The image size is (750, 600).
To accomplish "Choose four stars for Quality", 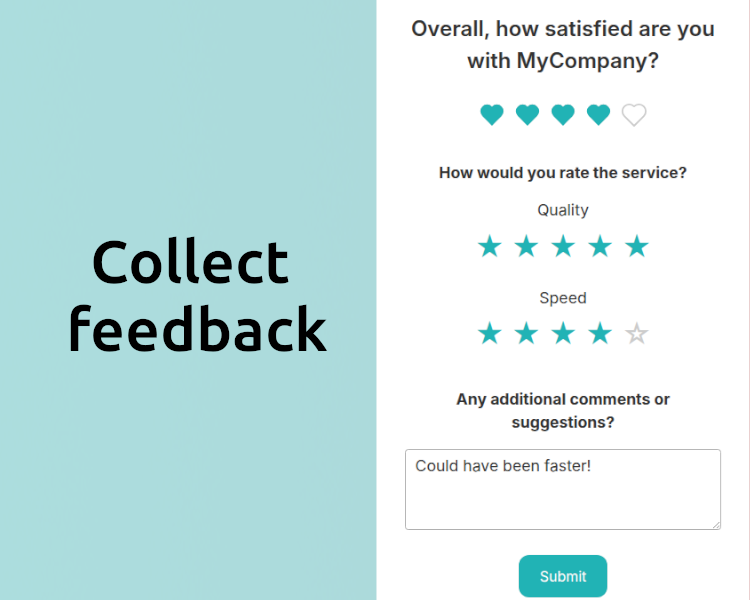I will pyautogui.click(x=600, y=246).
